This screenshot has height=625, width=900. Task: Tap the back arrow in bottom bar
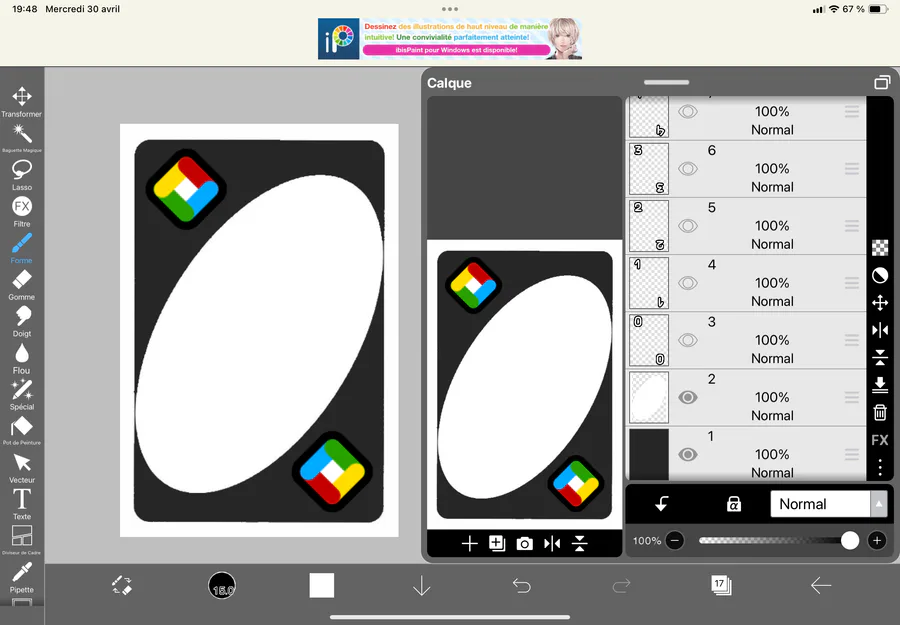pyautogui.click(x=821, y=585)
